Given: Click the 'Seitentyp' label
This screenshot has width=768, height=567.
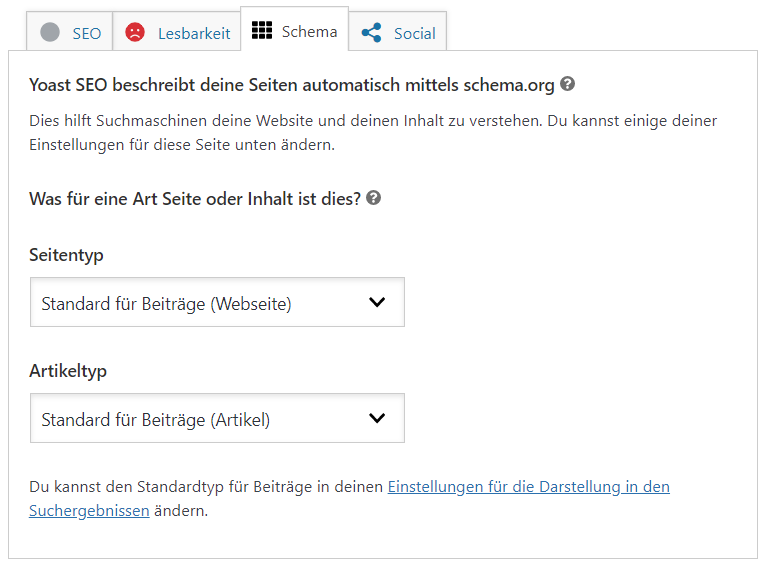Looking at the screenshot, I should pyautogui.click(x=66, y=255).
